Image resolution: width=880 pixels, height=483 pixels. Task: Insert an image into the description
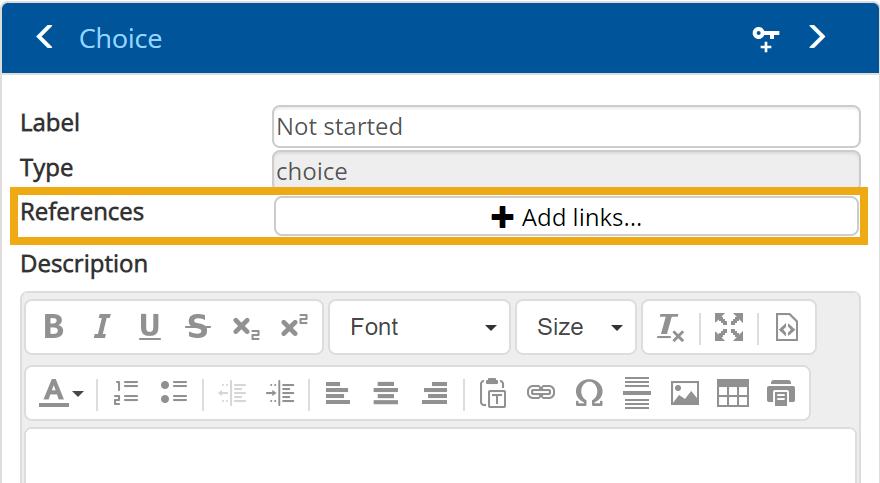tap(685, 393)
